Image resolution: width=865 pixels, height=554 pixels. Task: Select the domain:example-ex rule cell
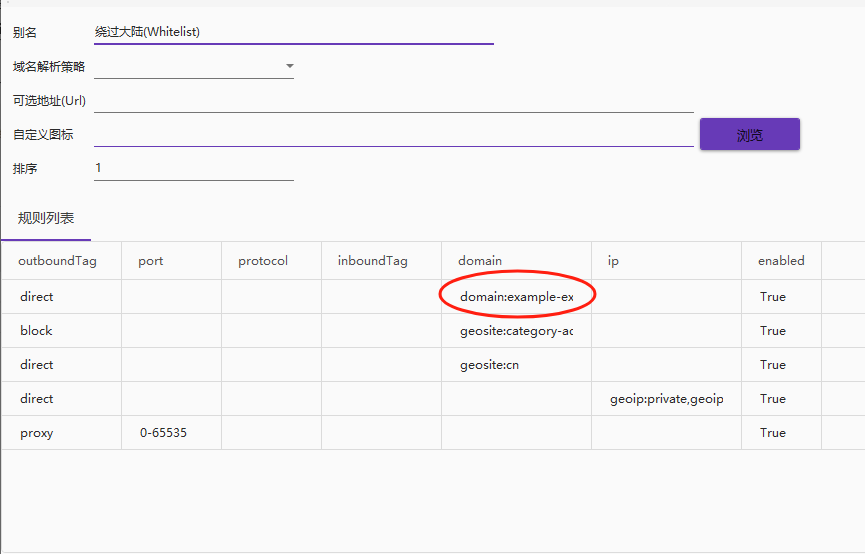(516, 297)
